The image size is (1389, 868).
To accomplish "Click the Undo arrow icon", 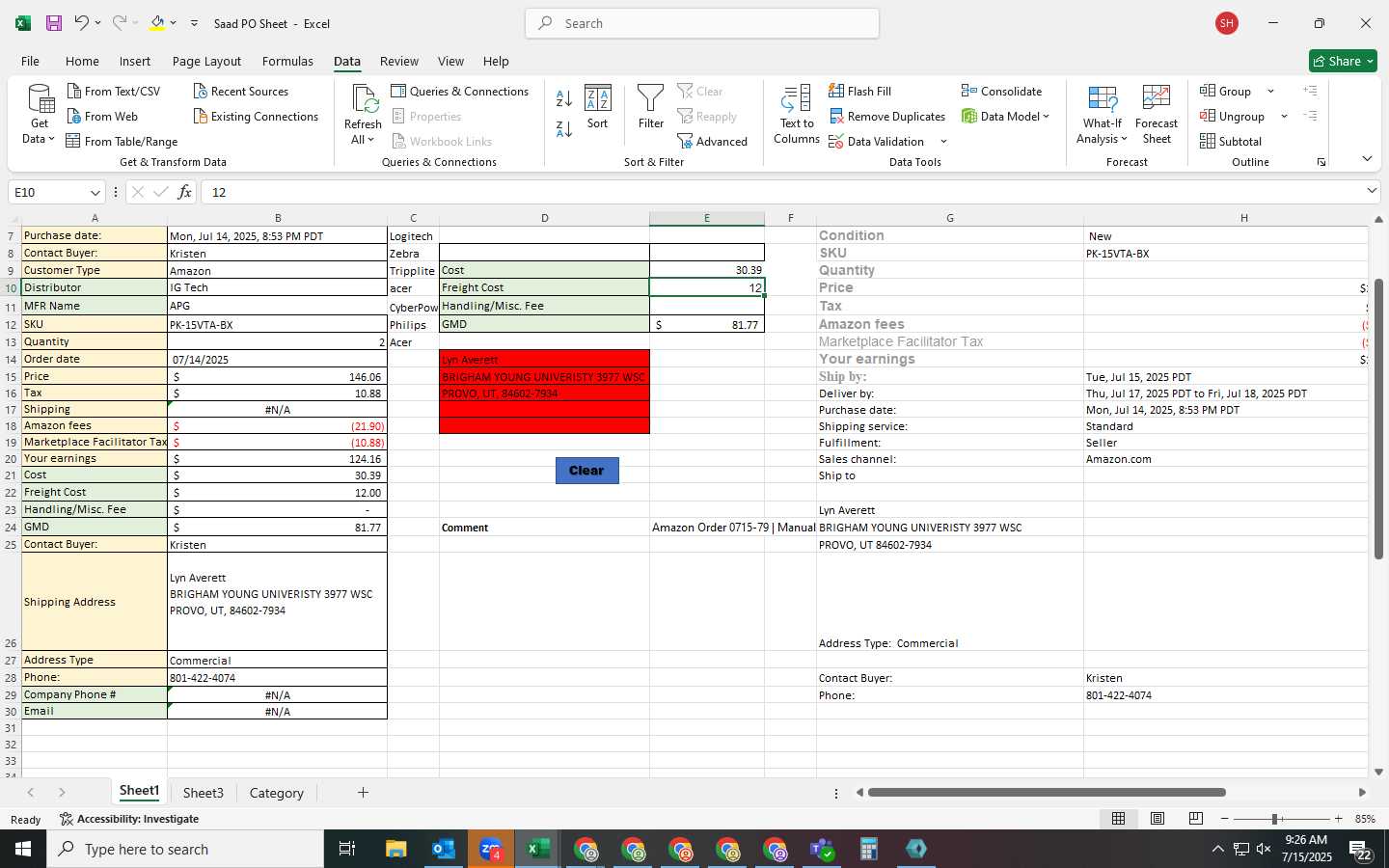I will point(82,23).
